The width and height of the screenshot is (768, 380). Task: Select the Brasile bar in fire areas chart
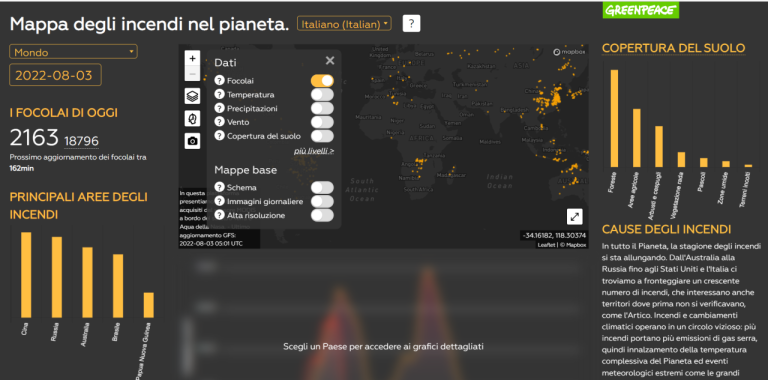(118, 286)
